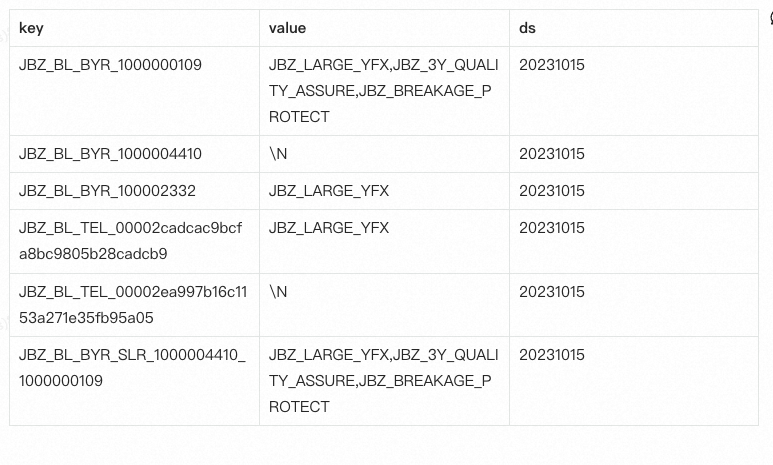
Task: Select the value cell in JBZ_BL_BYR_SLR row
Action: point(383,381)
